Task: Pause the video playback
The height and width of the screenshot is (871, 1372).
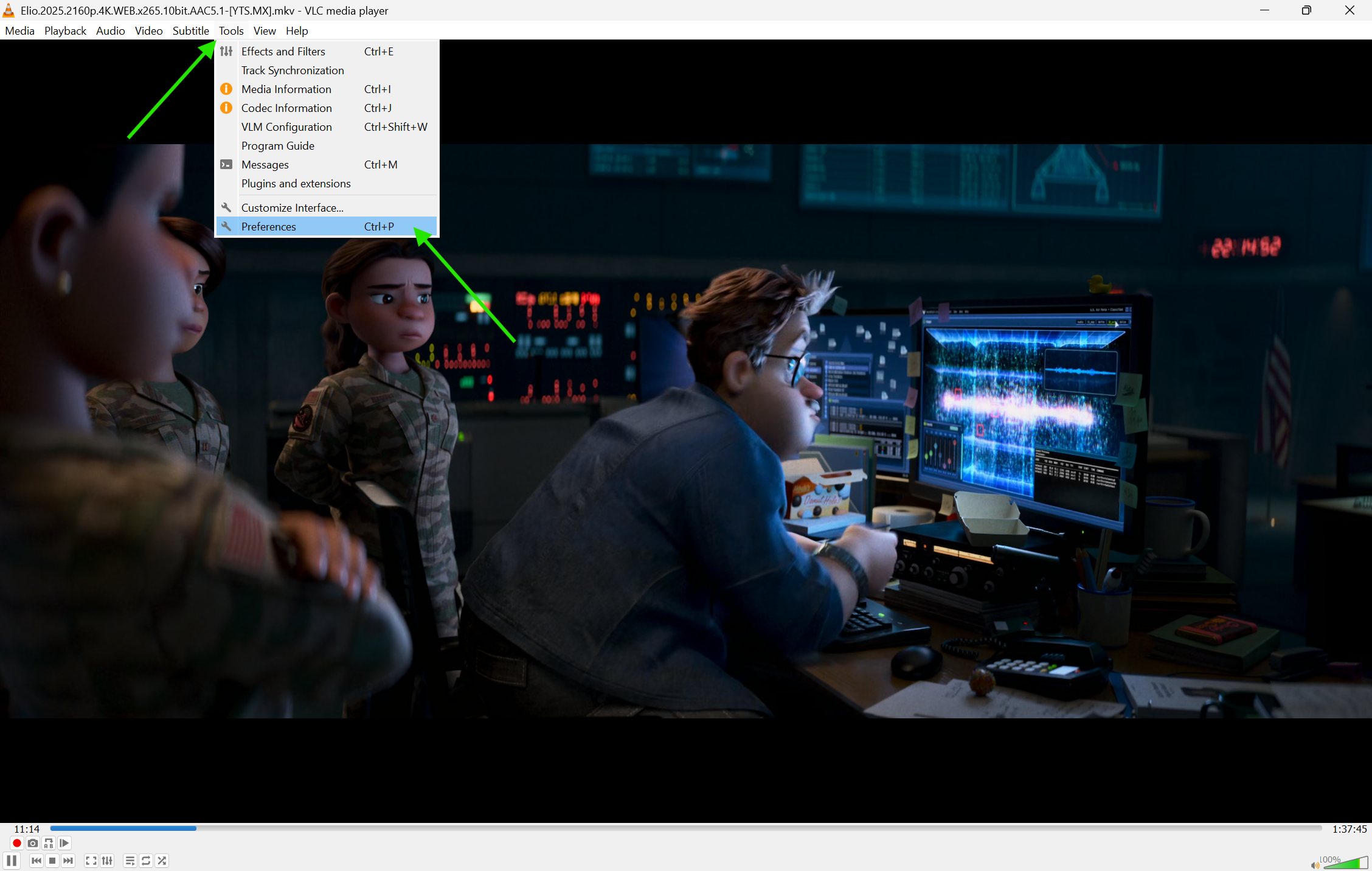Action: point(12,861)
